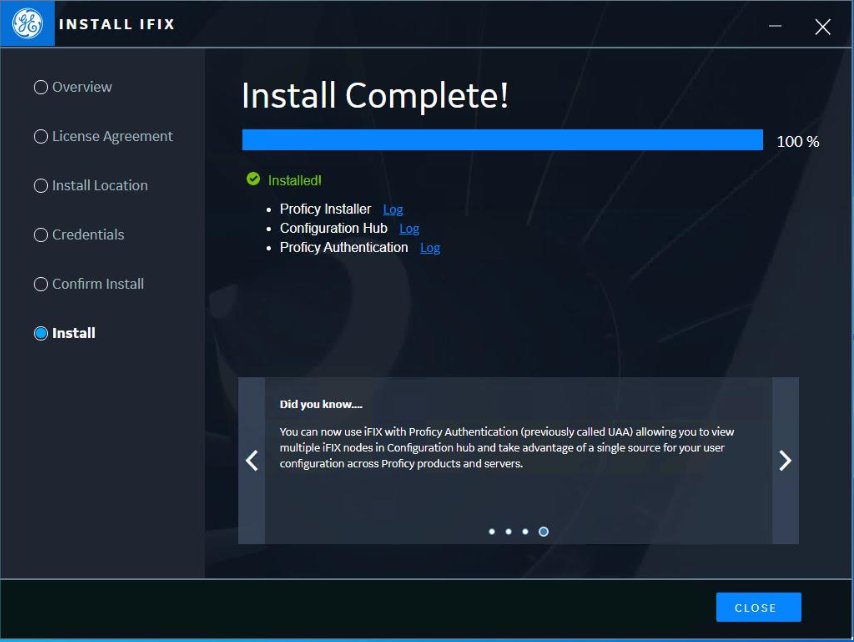Go to previous tip with left chevron
The image size is (854, 642).
[252, 461]
